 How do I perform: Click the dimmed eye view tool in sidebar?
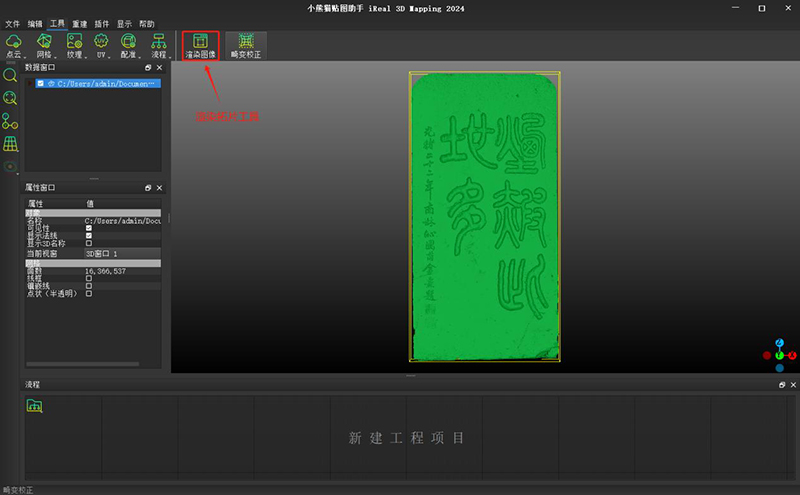coord(10,166)
